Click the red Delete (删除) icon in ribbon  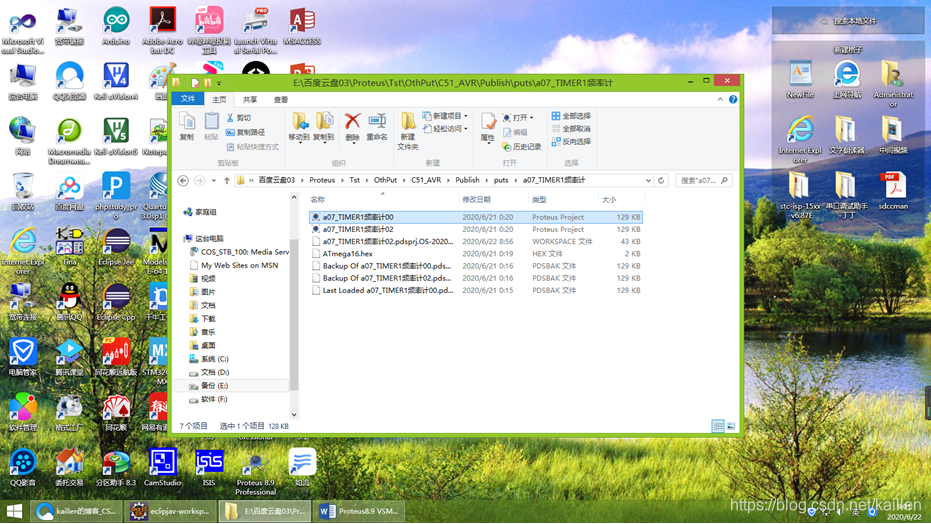coord(352,124)
